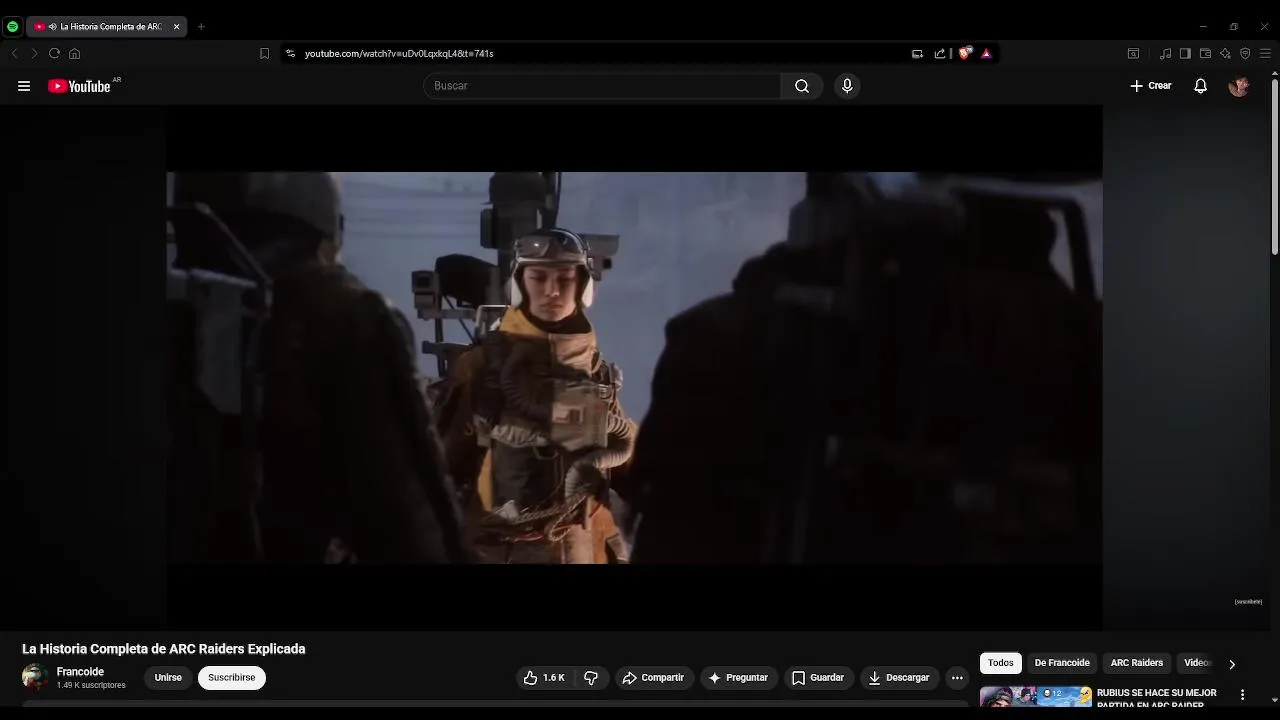Open options menu for RUBIUS video
This screenshot has height=720, width=1280.
coord(1243,695)
